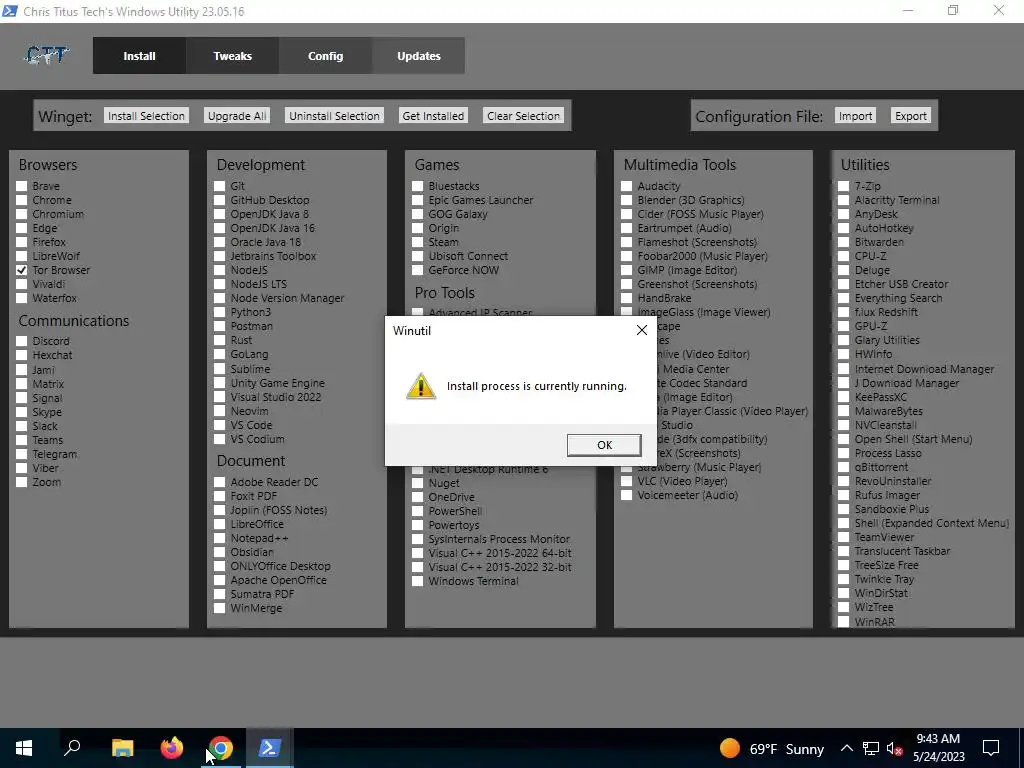Click the muted volume tray icon
1024x768 pixels.
click(x=895, y=748)
